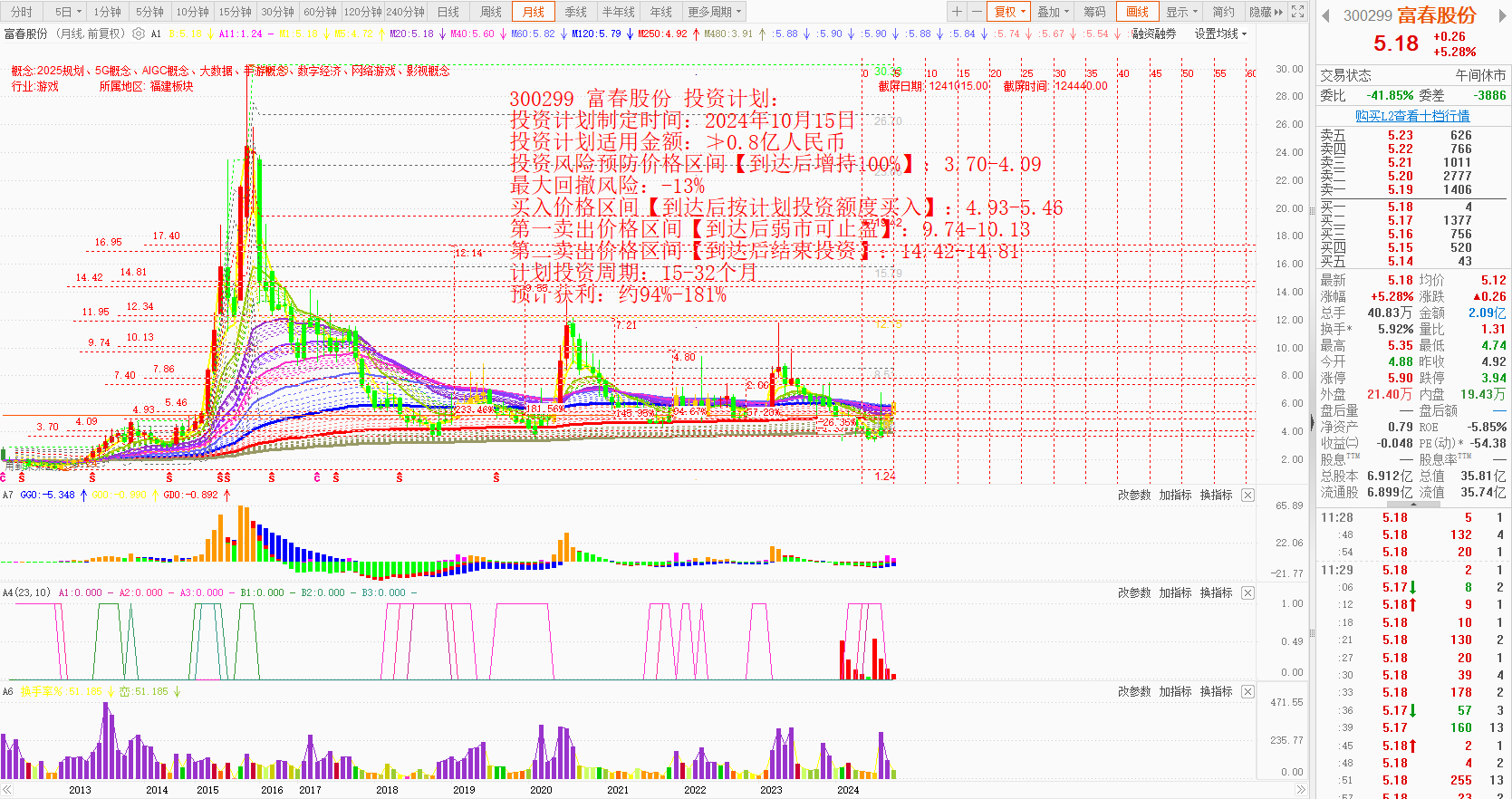Click 买一 bid price 5.18 row
Screen dimensions: 1512x799
pyautogui.click(x=1411, y=207)
